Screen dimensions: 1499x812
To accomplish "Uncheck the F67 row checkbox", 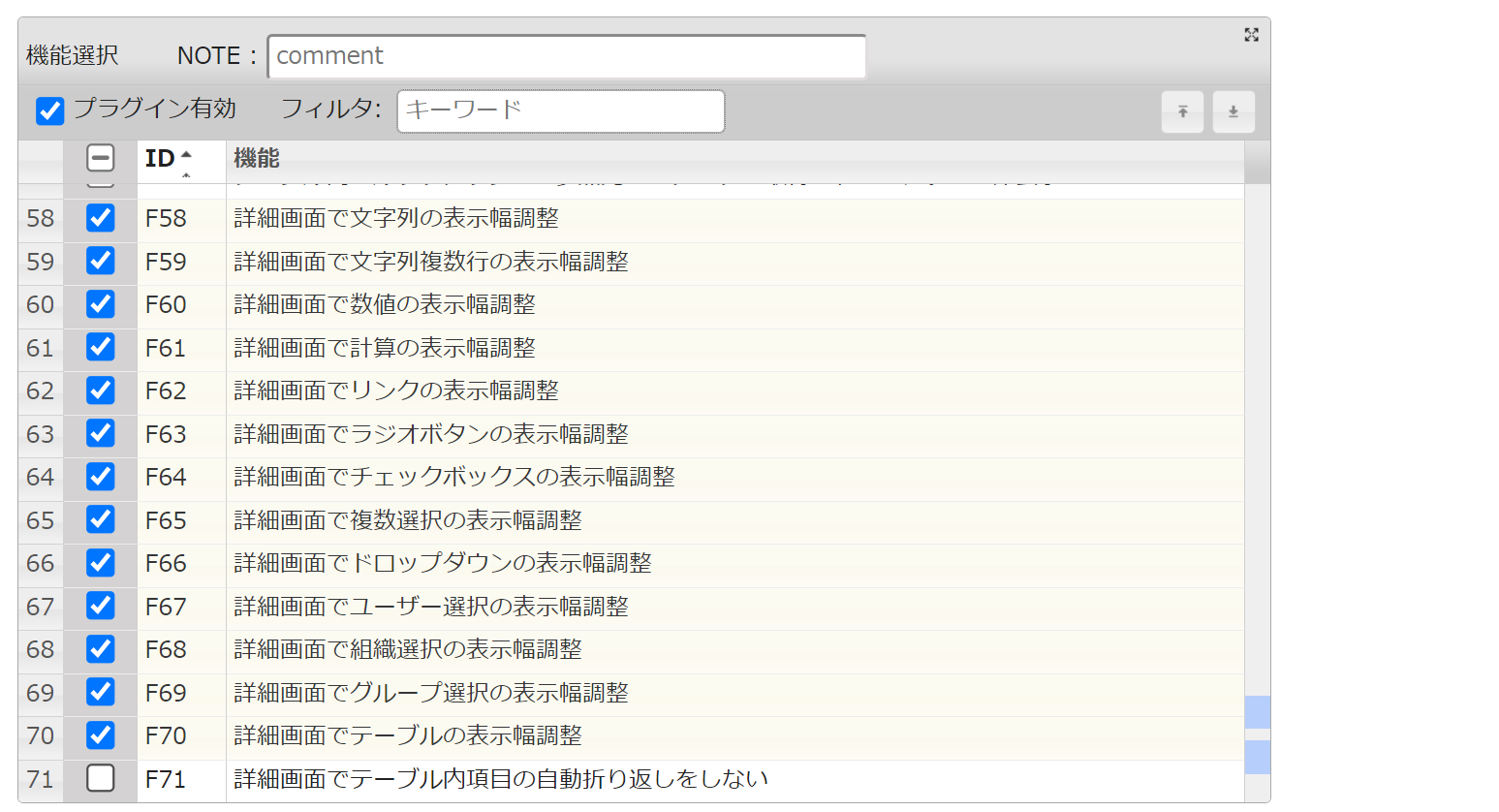I will (101, 606).
